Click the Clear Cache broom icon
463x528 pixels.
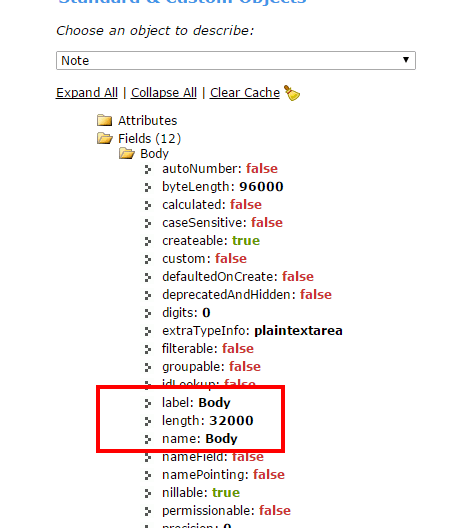(x=292, y=93)
